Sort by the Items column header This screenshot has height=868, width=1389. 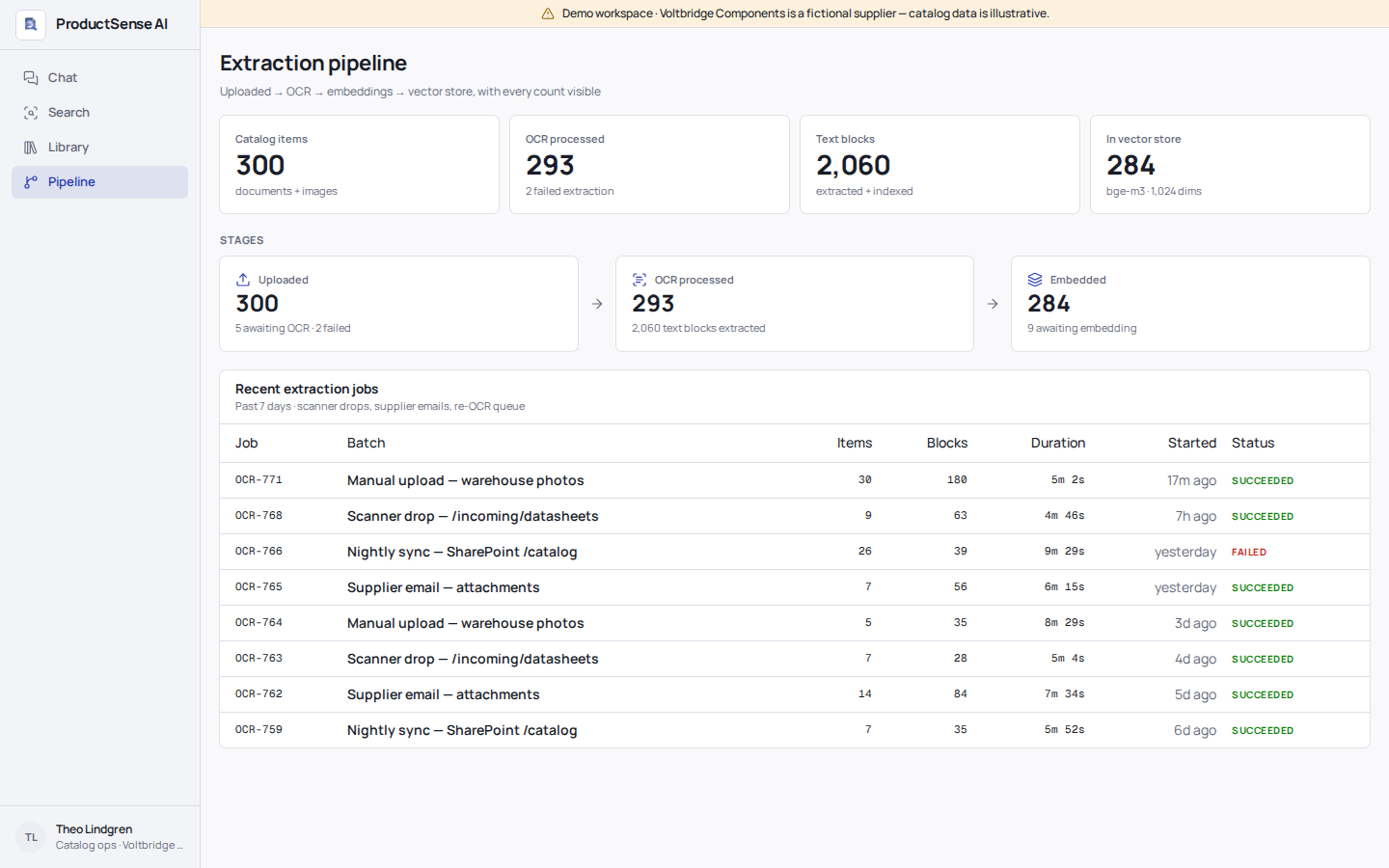point(855,444)
